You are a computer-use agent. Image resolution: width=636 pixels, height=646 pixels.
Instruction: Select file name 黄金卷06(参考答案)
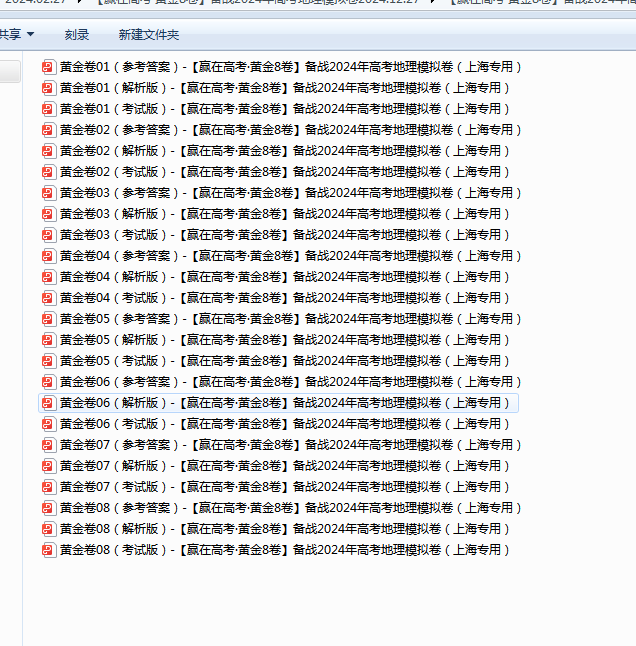click(x=291, y=382)
